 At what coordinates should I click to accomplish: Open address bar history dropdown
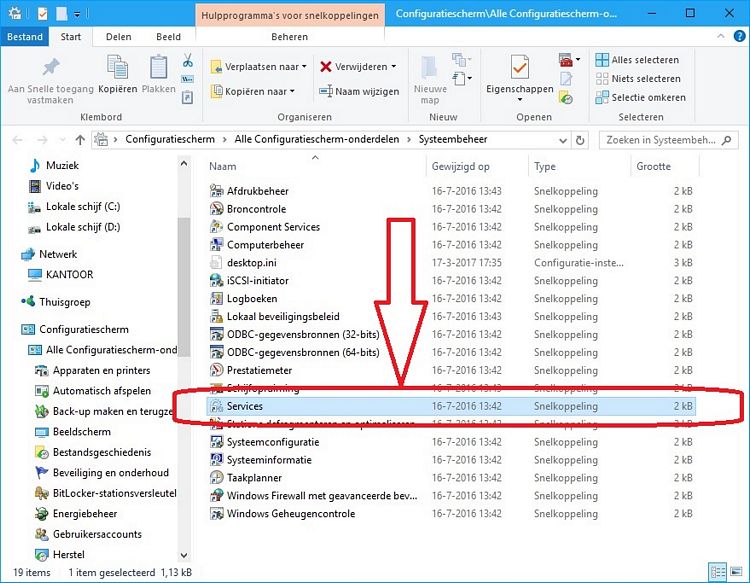[x=563, y=140]
